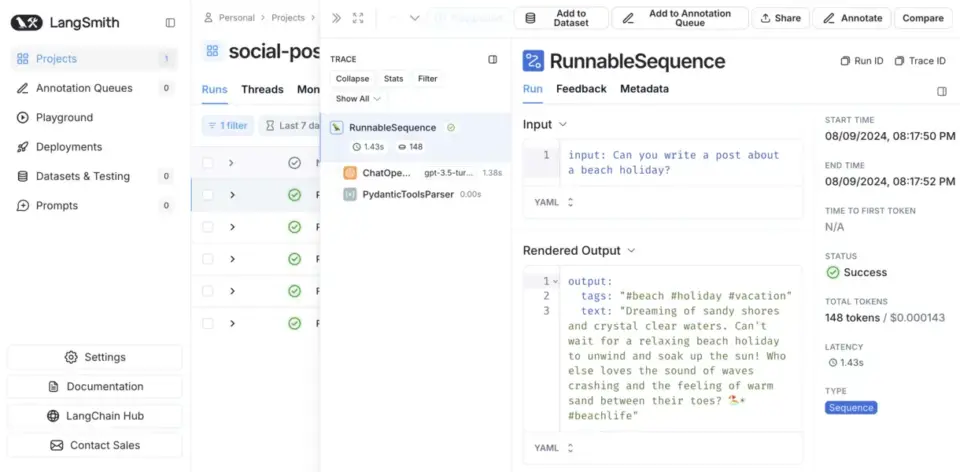Image resolution: width=960 pixels, height=472 pixels.
Task: Select the checkbox in sixth runs row
Action: click(208, 323)
